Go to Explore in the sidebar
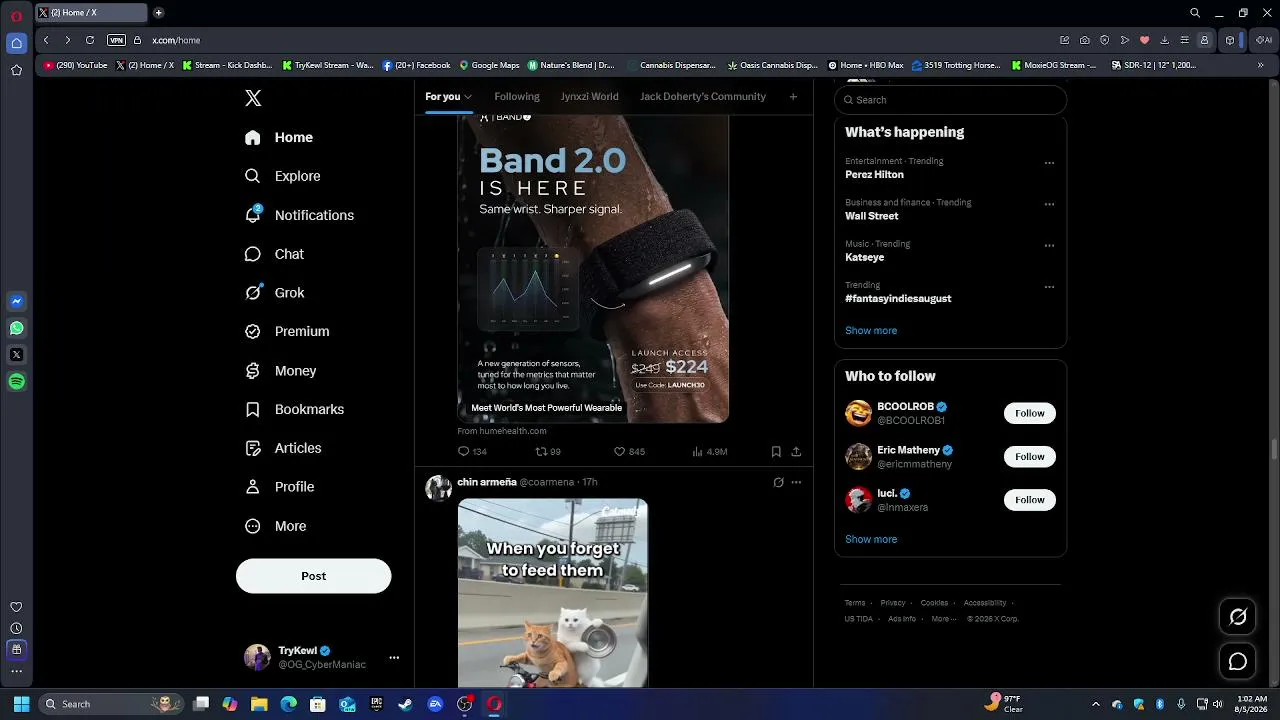1280x720 pixels. tap(283, 176)
